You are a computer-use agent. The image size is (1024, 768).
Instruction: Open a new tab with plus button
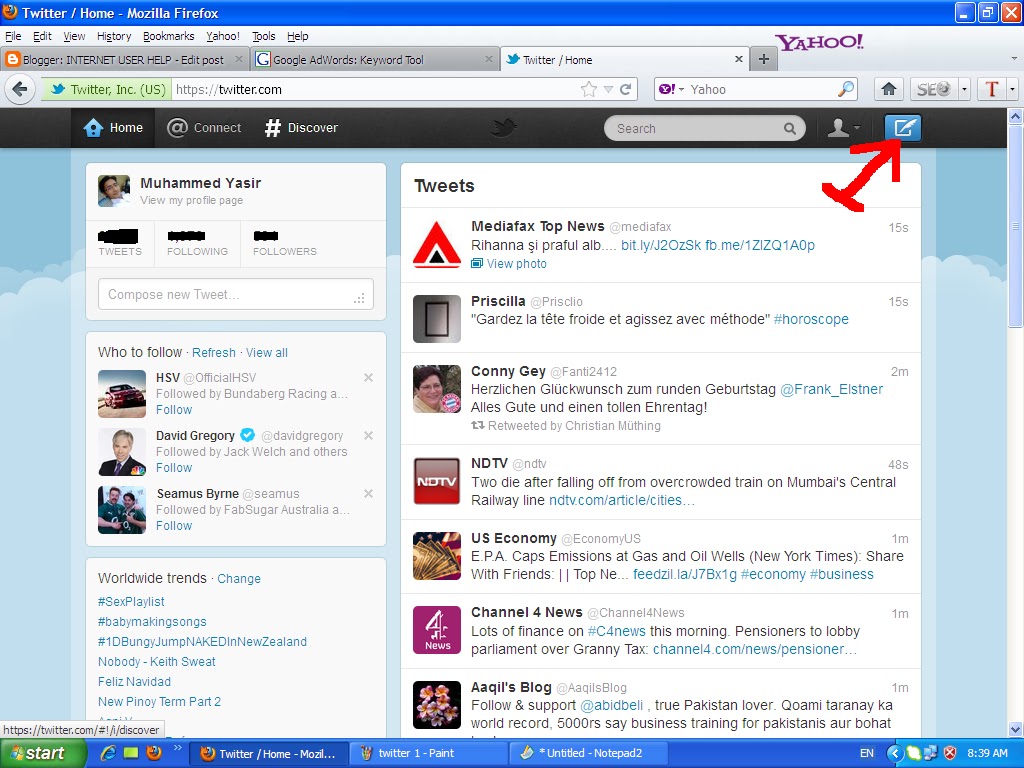pyautogui.click(x=763, y=59)
